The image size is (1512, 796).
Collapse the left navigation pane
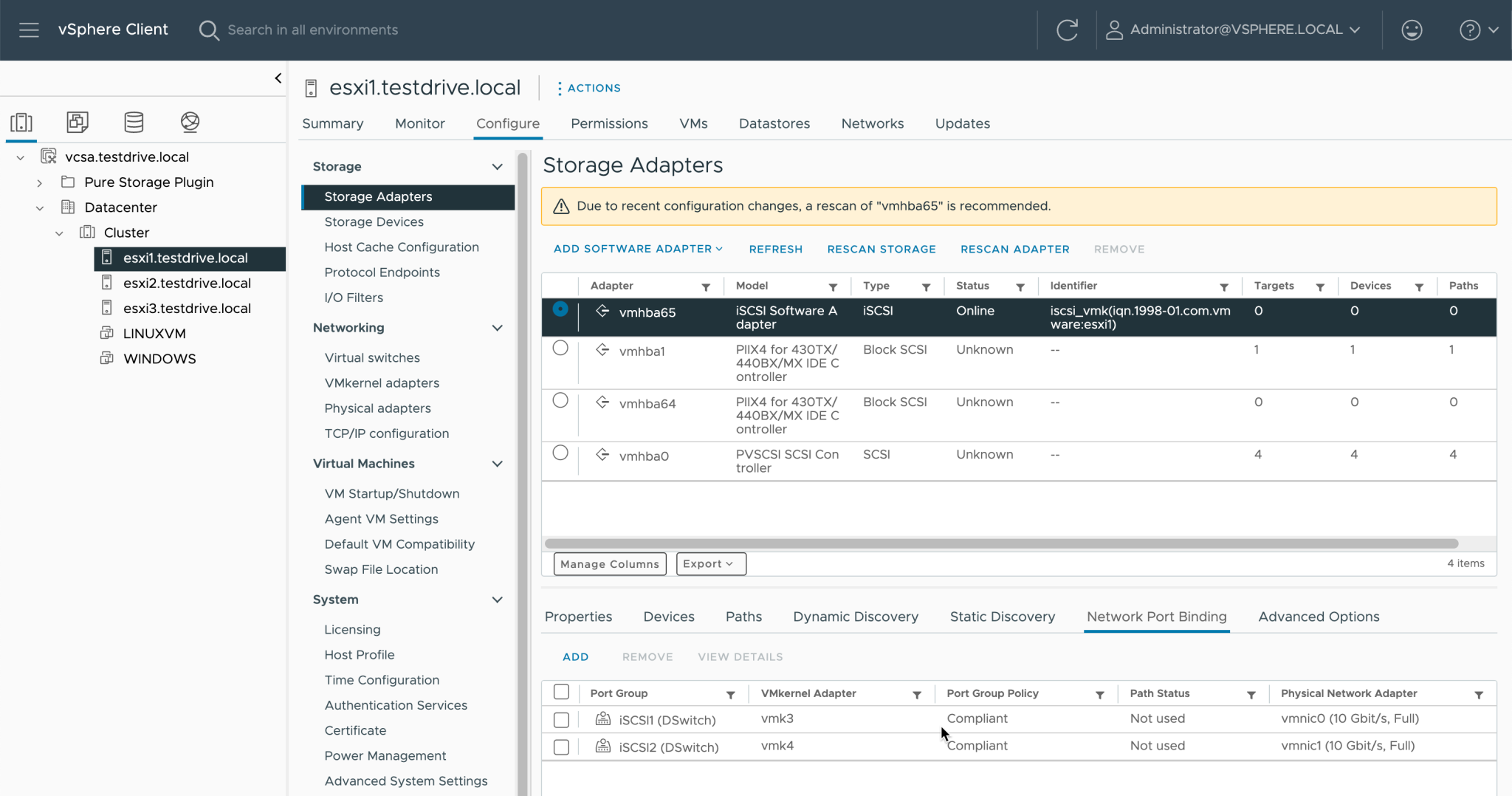[x=278, y=78]
